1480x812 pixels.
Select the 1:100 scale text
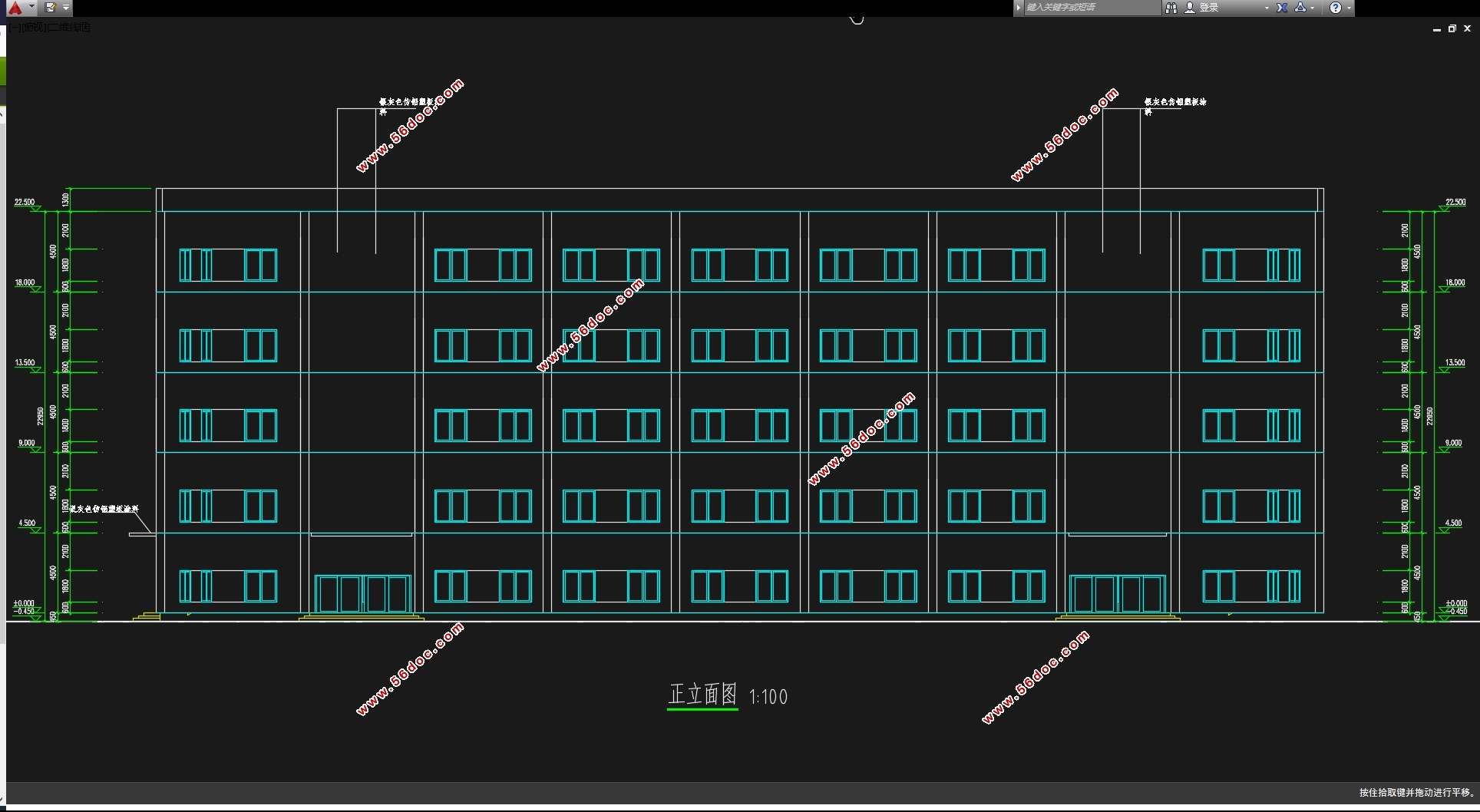tap(768, 697)
